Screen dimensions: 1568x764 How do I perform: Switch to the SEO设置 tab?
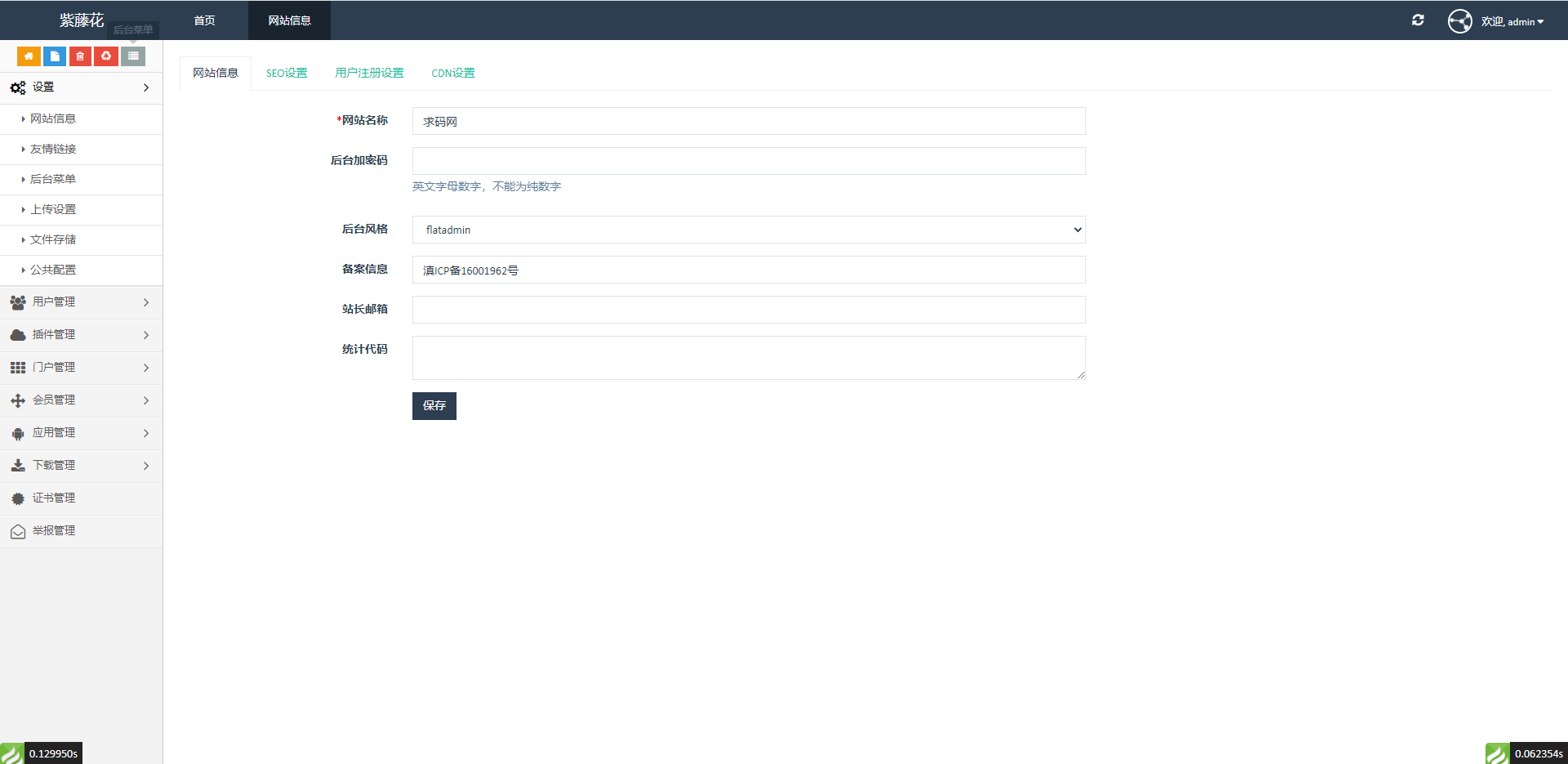point(287,73)
